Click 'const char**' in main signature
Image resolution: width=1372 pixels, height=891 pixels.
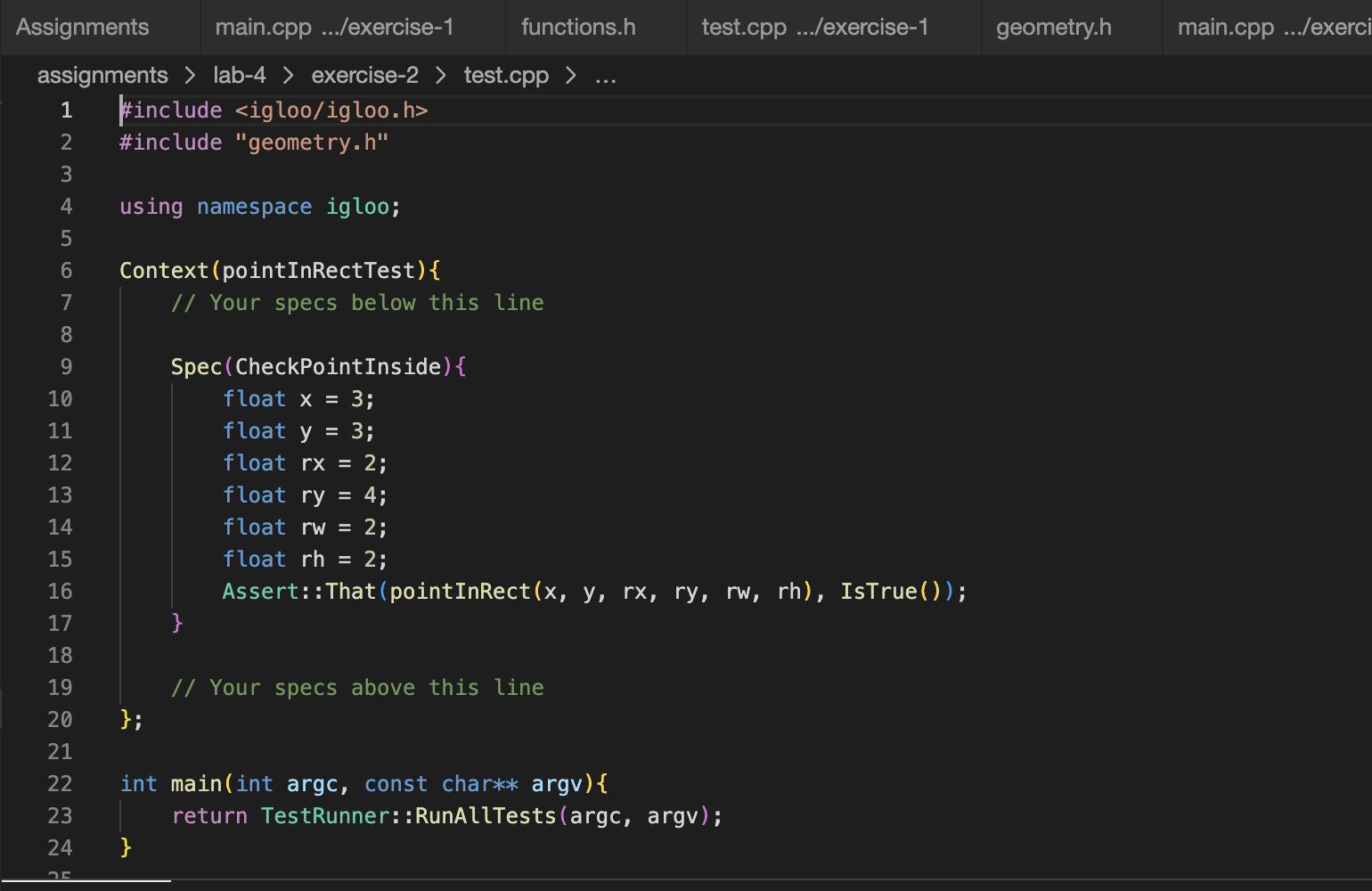(441, 784)
